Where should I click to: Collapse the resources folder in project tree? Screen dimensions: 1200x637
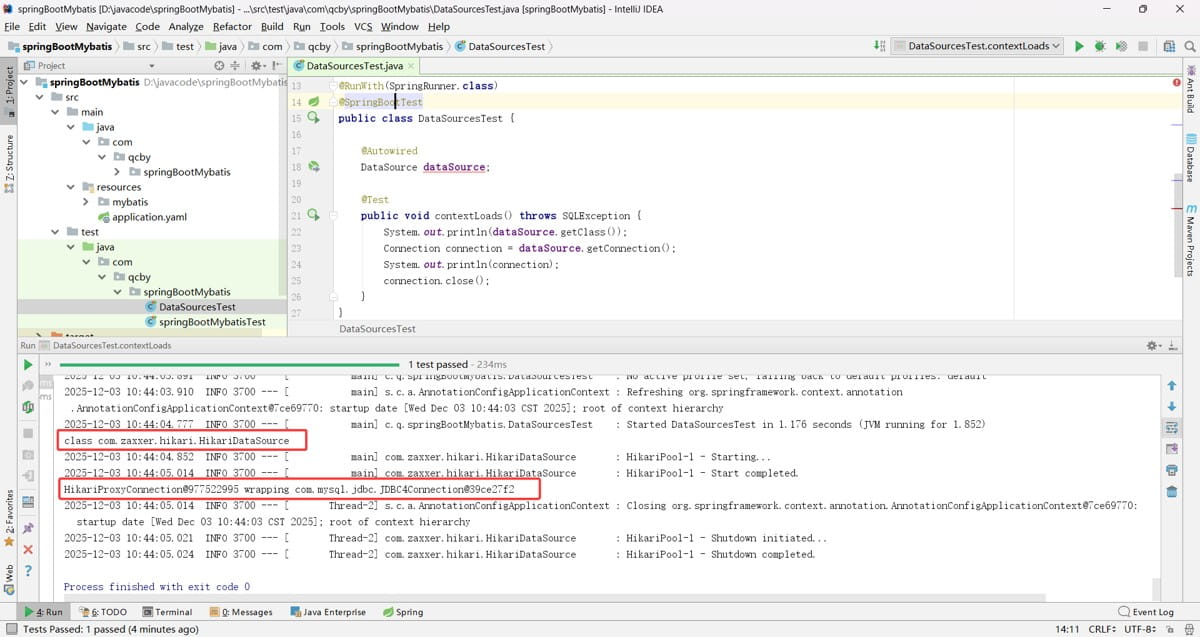point(71,187)
